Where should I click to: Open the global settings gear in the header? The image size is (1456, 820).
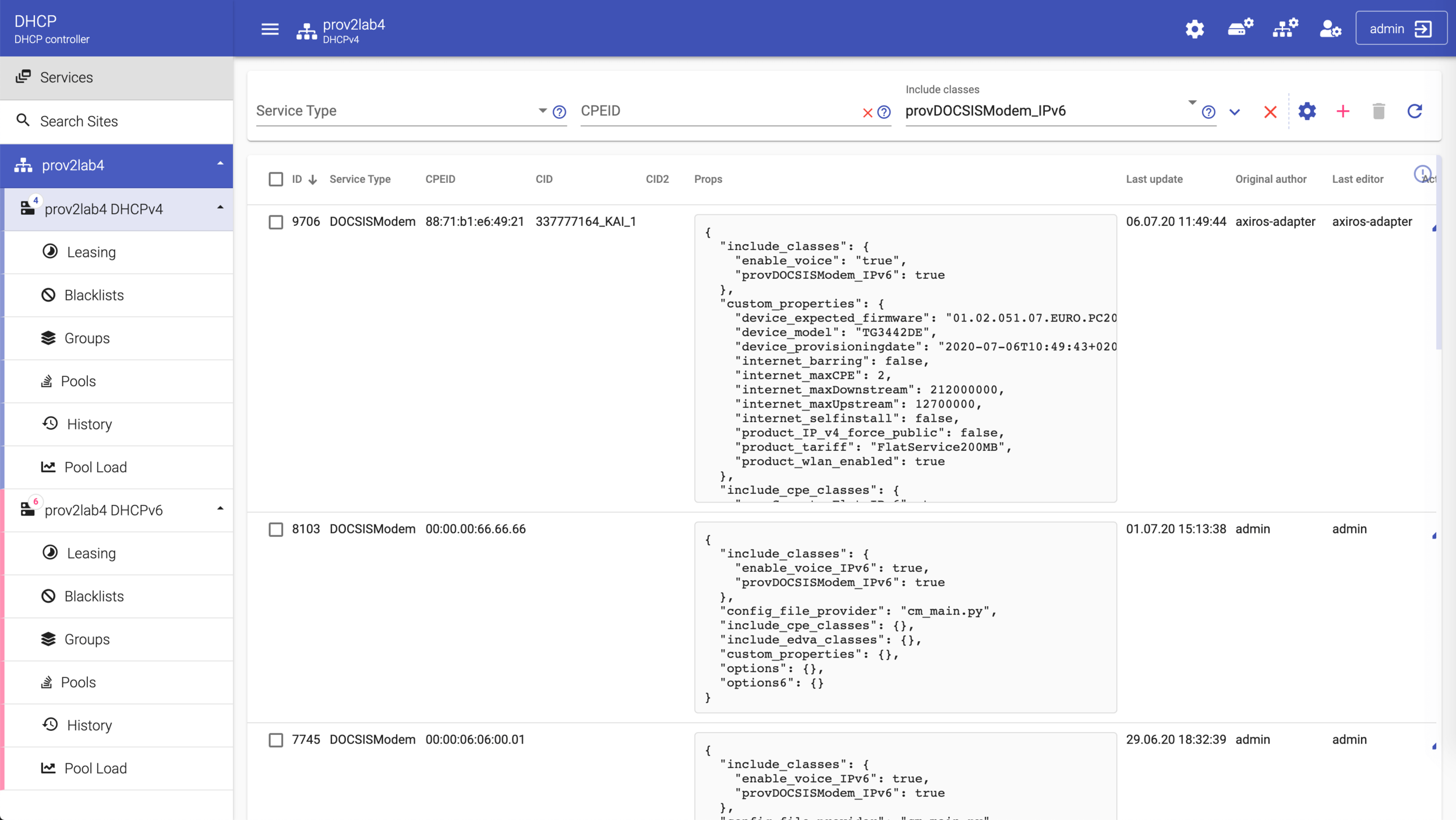click(1195, 27)
